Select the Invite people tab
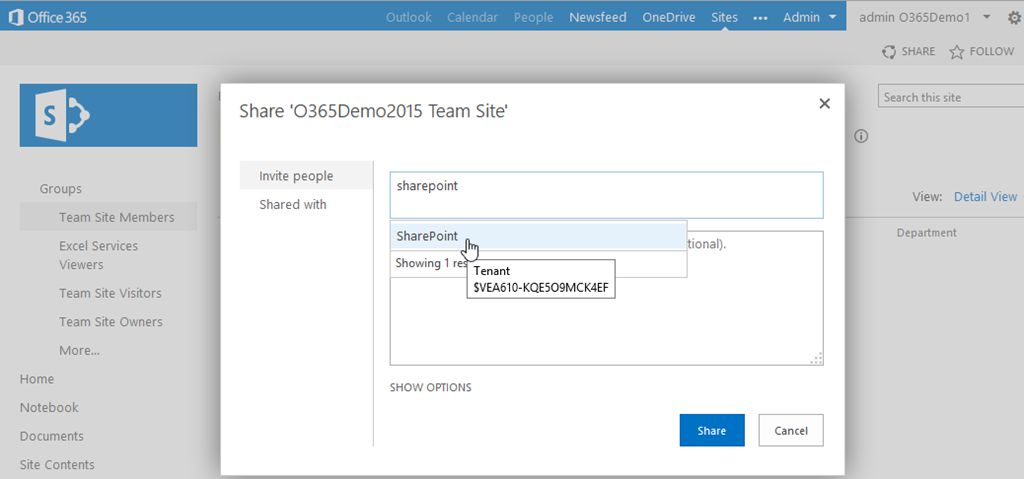The width and height of the screenshot is (1024, 479). coord(296,176)
